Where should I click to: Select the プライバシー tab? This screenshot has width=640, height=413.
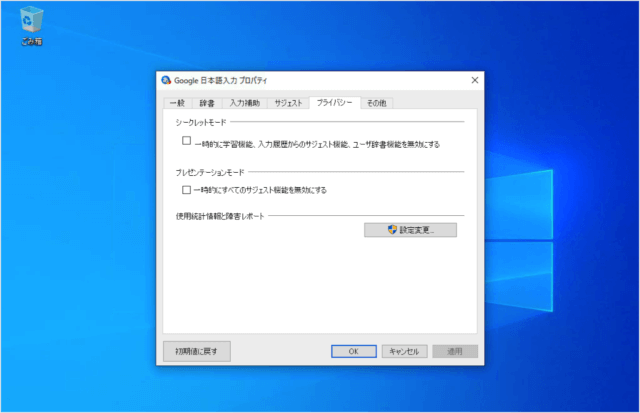(x=335, y=102)
